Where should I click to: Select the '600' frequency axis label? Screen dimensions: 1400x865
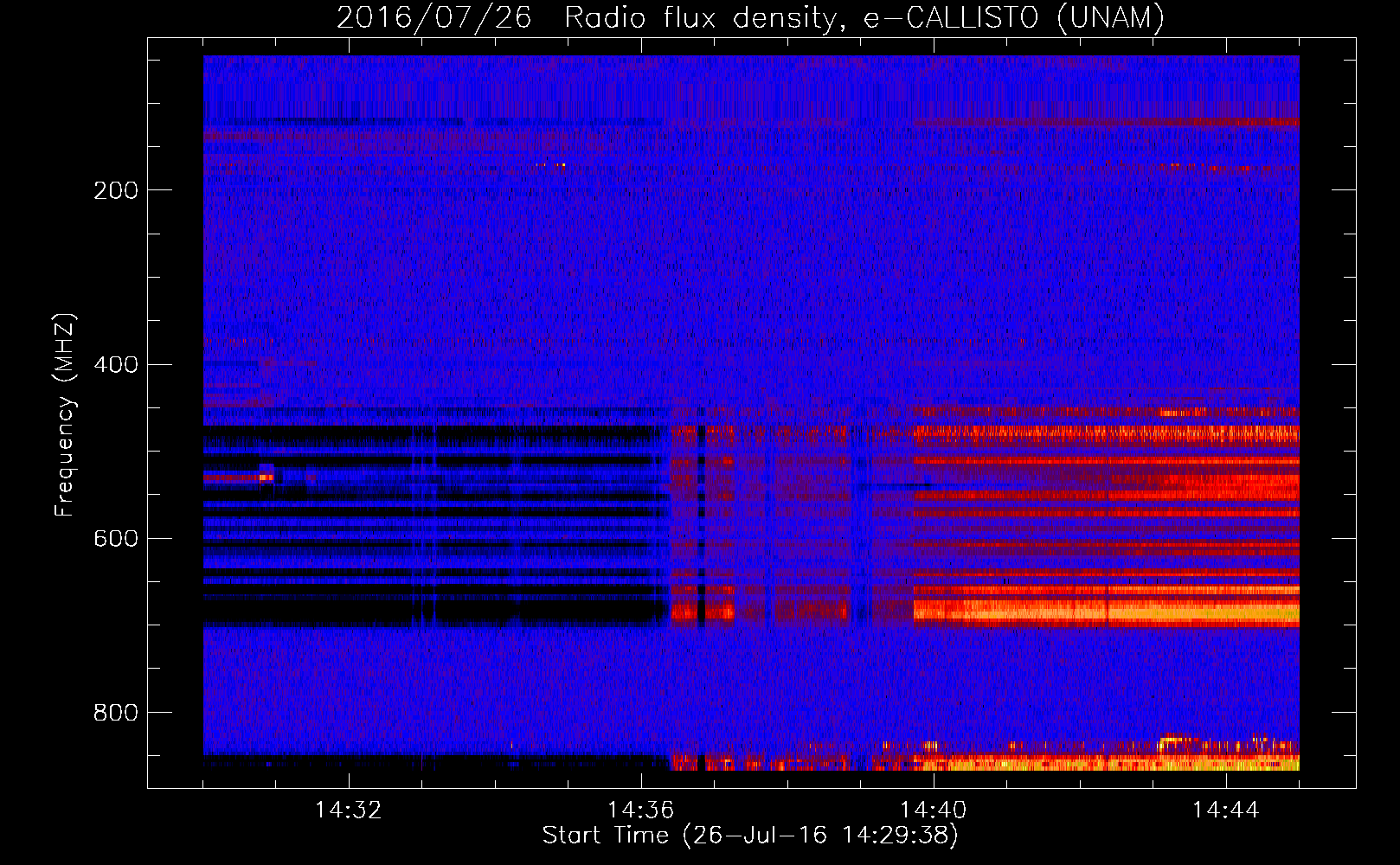point(115,538)
